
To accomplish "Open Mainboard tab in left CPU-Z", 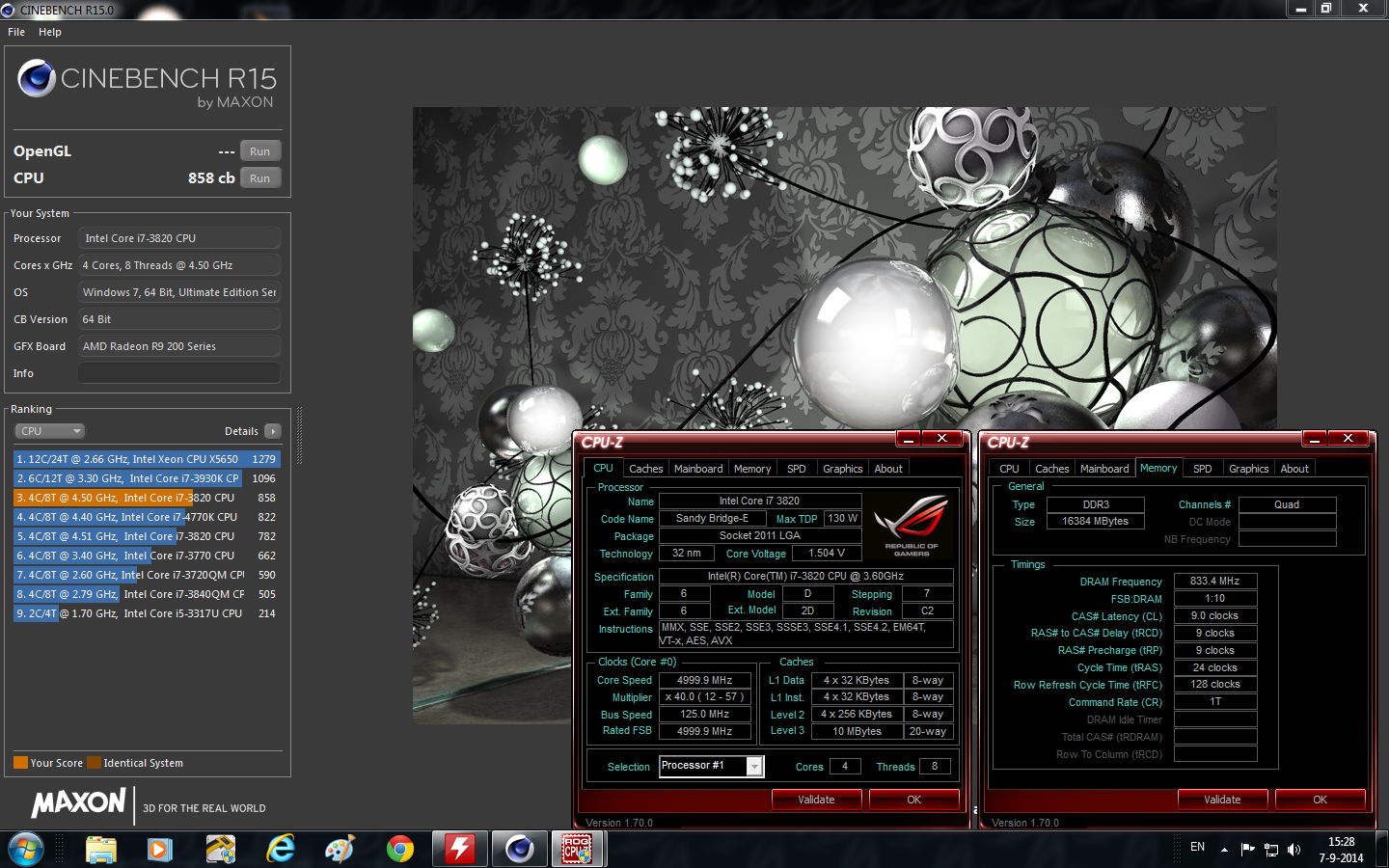I will point(698,469).
